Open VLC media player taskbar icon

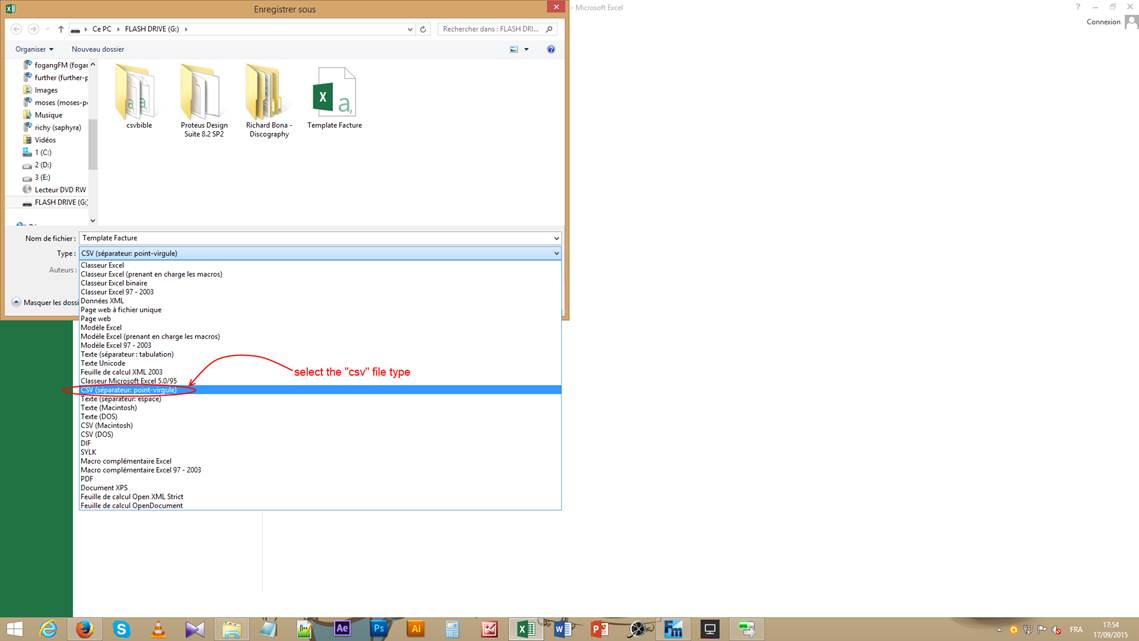pyautogui.click(x=158, y=629)
